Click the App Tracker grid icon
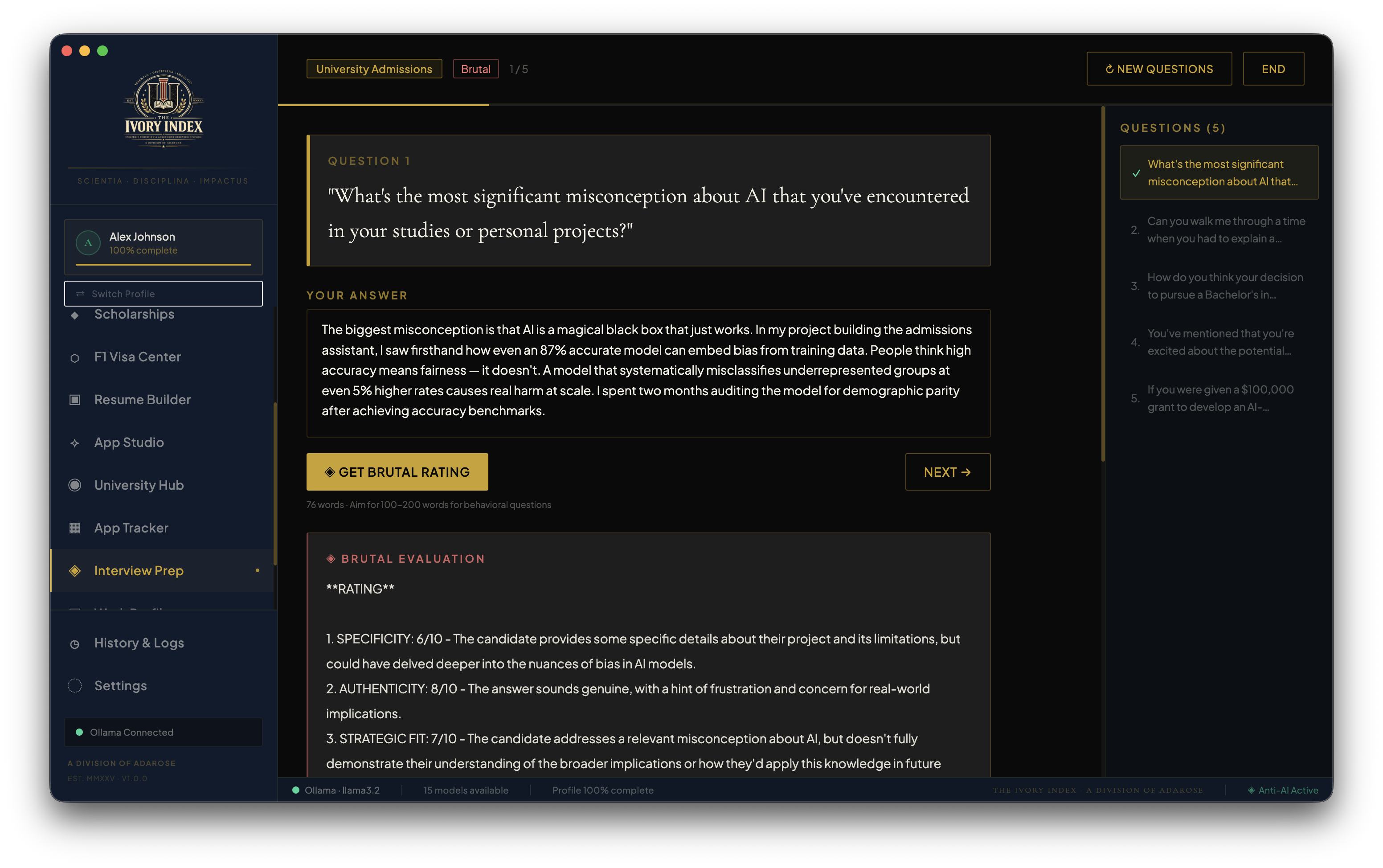 [x=74, y=528]
